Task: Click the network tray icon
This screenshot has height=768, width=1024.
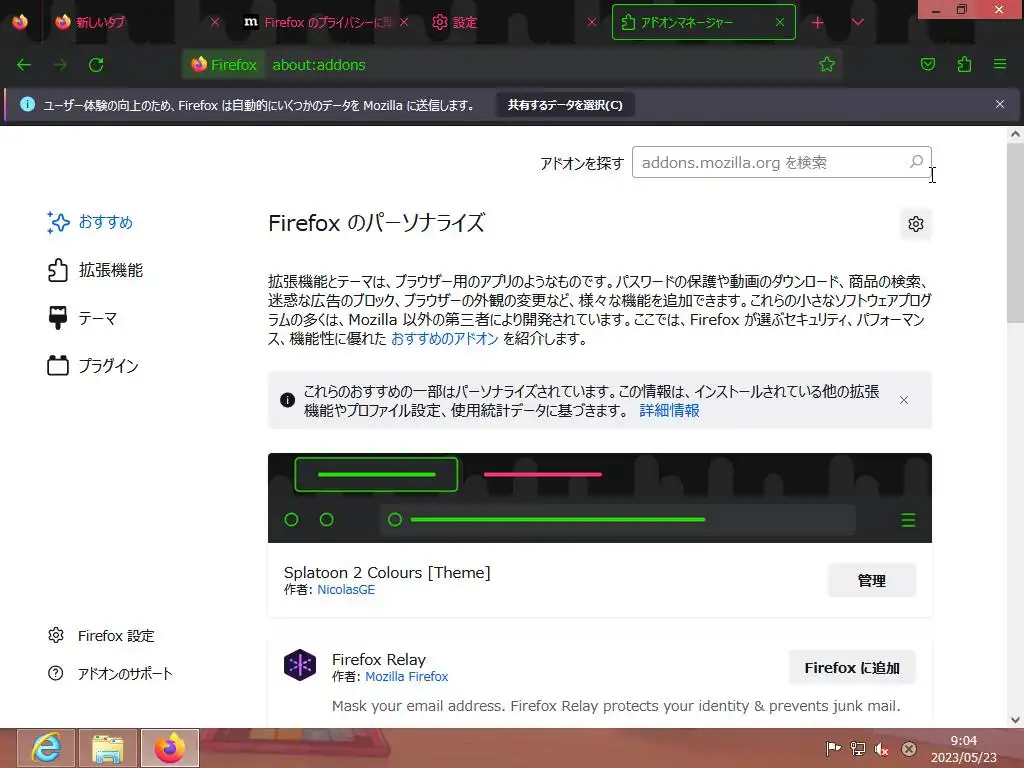Action: coord(857,749)
